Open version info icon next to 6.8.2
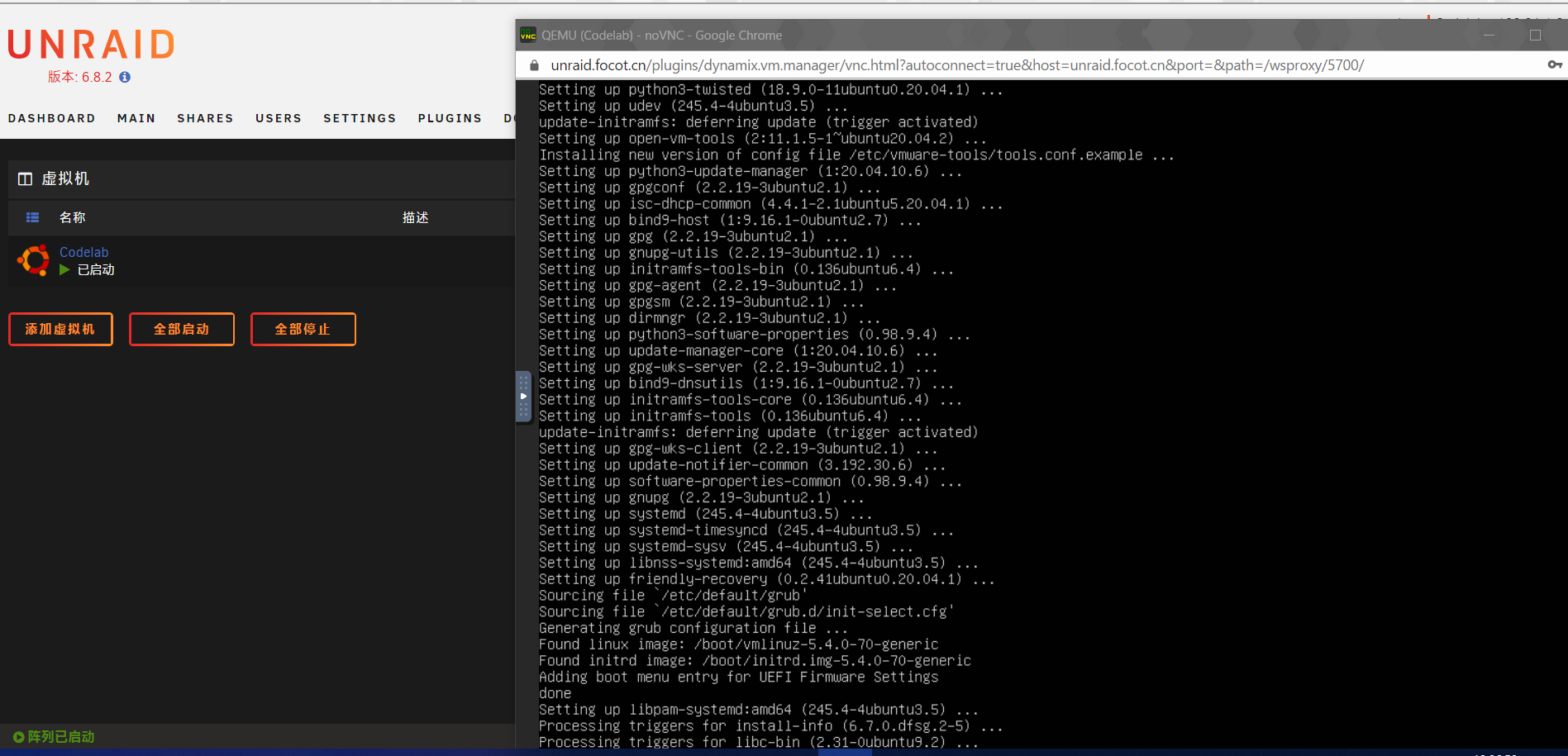1568x756 pixels. (125, 77)
